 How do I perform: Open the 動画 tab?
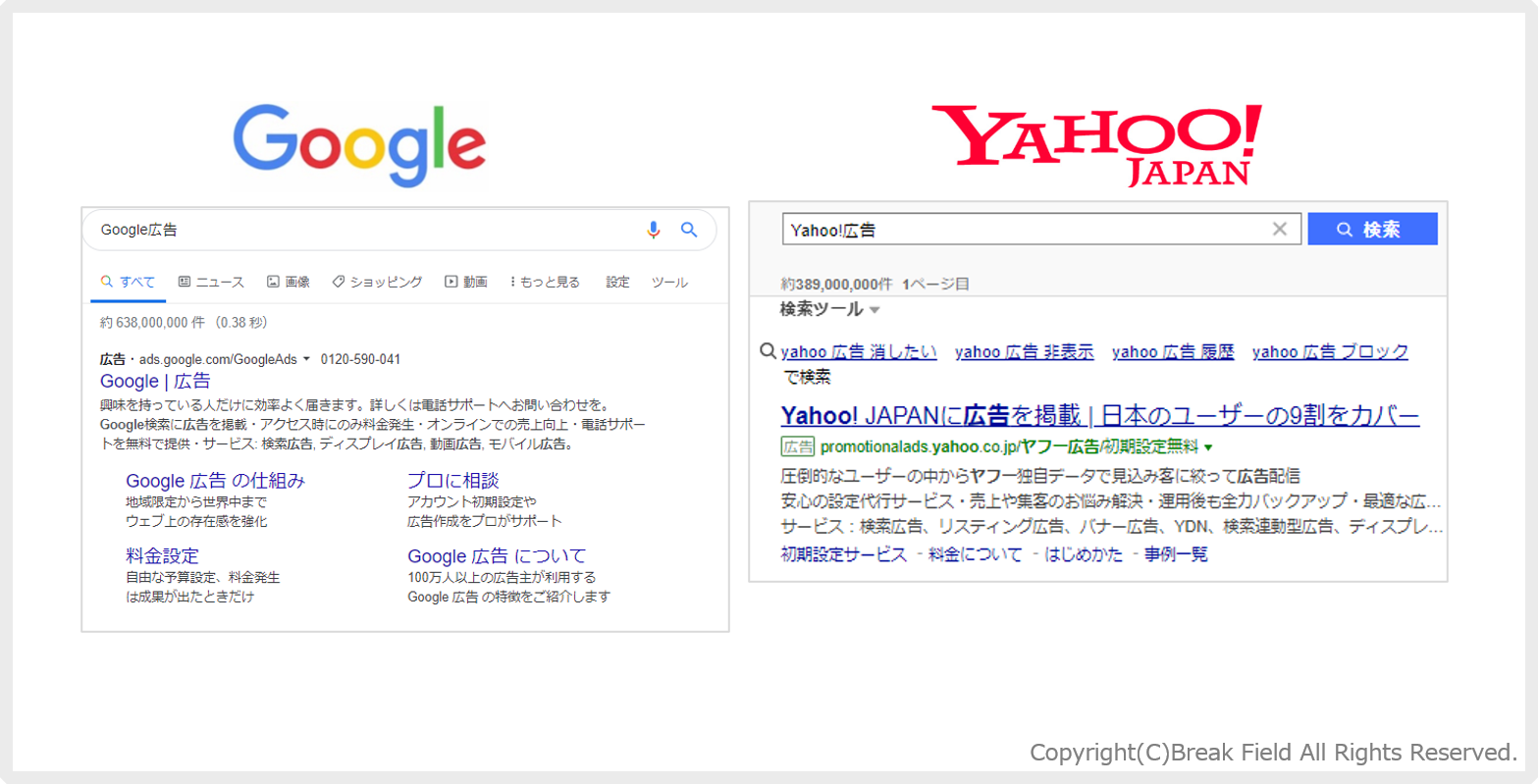coord(466,282)
